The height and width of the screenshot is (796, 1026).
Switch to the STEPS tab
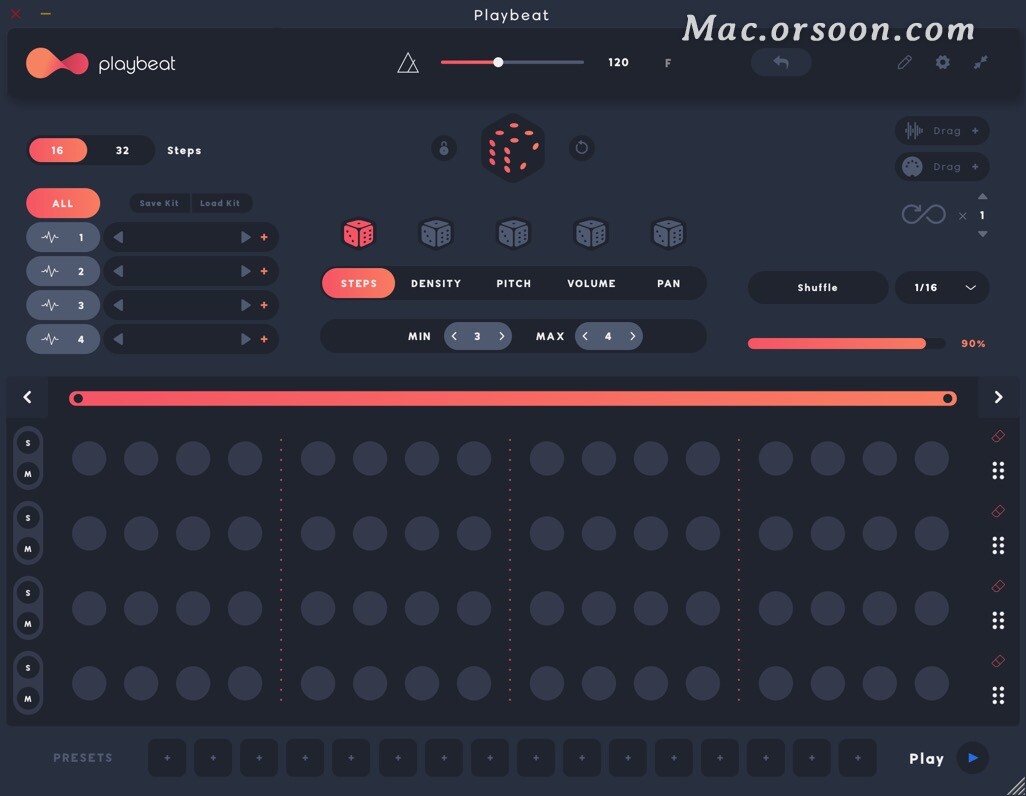click(359, 283)
